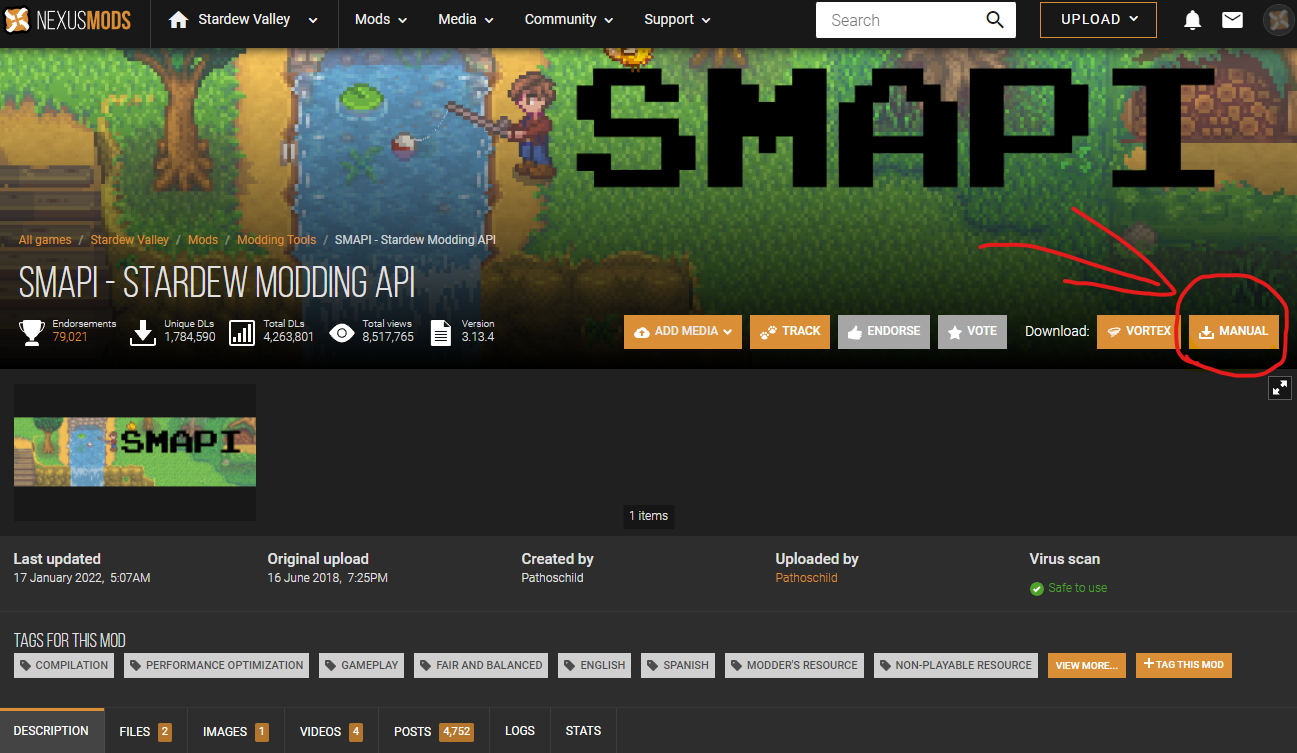Download with Vortex
Viewport: 1297px width, 753px height.
pos(1138,332)
